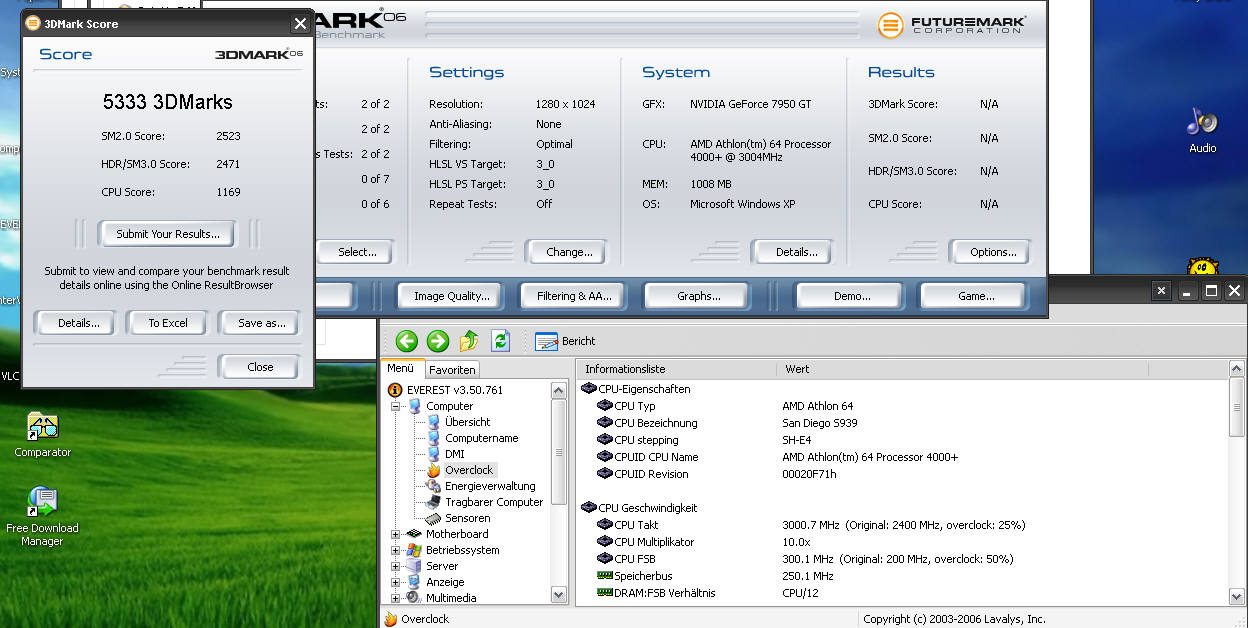Click the 3DMark Score window title icon
1248x628 pixels.
tap(33, 24)
